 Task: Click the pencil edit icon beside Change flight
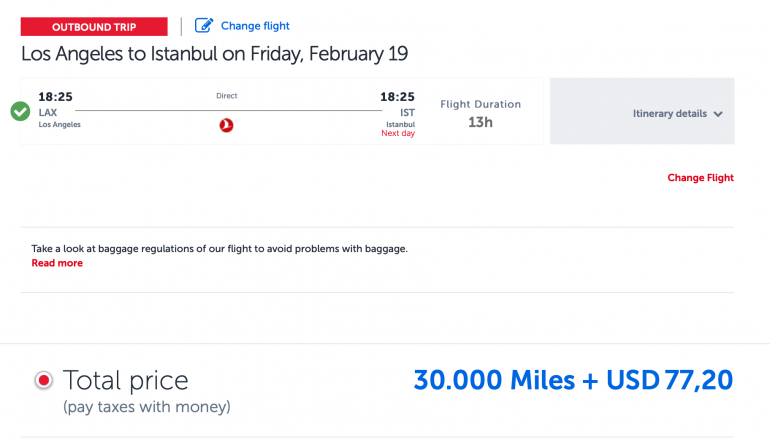[204, 26]
